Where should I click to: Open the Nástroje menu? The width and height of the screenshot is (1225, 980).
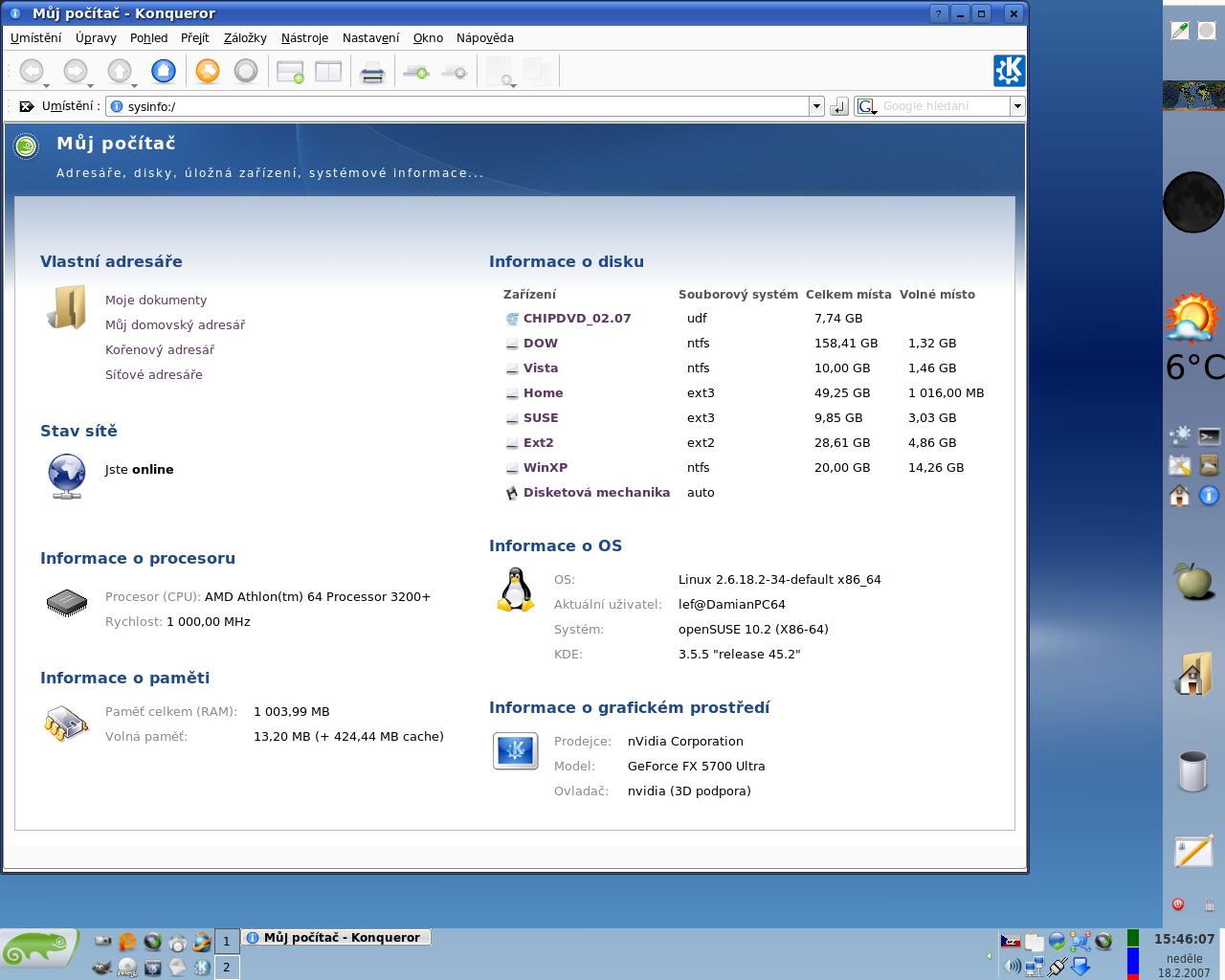click(x=304, y=38)
